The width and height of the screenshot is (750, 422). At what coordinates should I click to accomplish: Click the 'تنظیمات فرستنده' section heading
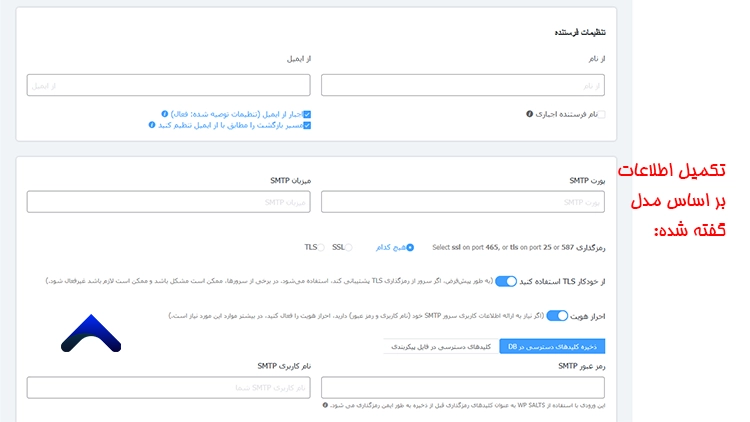580,33
